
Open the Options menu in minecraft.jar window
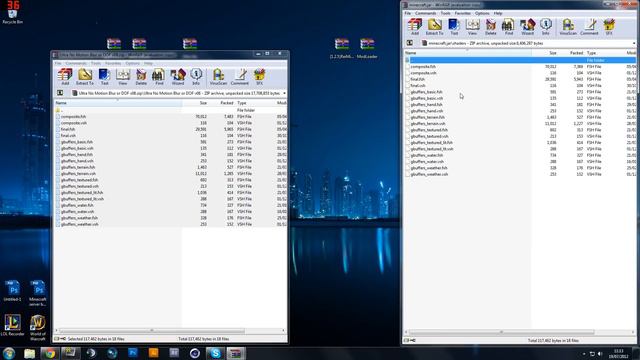click(482, 13)
